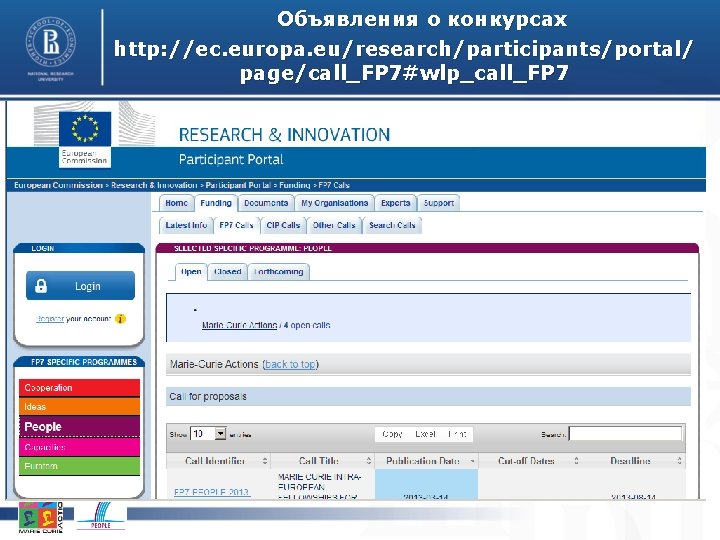Select Euratom programme in sidebar
The width and height of the screenshot is (720, 540).
click(x=79, y=466)
